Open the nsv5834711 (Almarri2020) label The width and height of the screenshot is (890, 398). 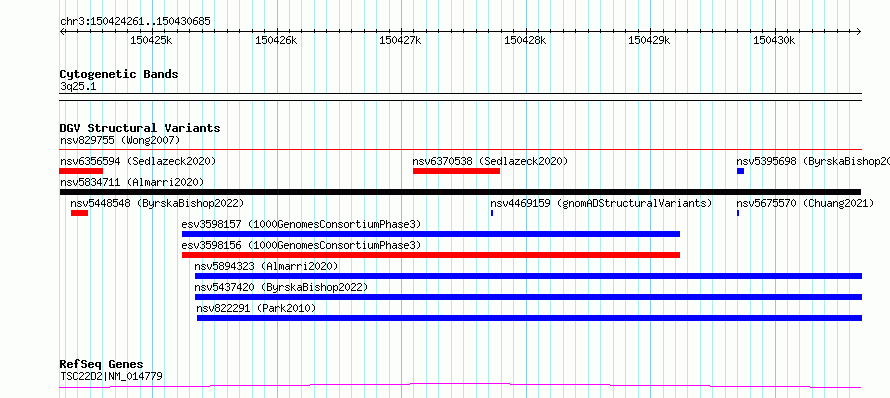[132, 182]
